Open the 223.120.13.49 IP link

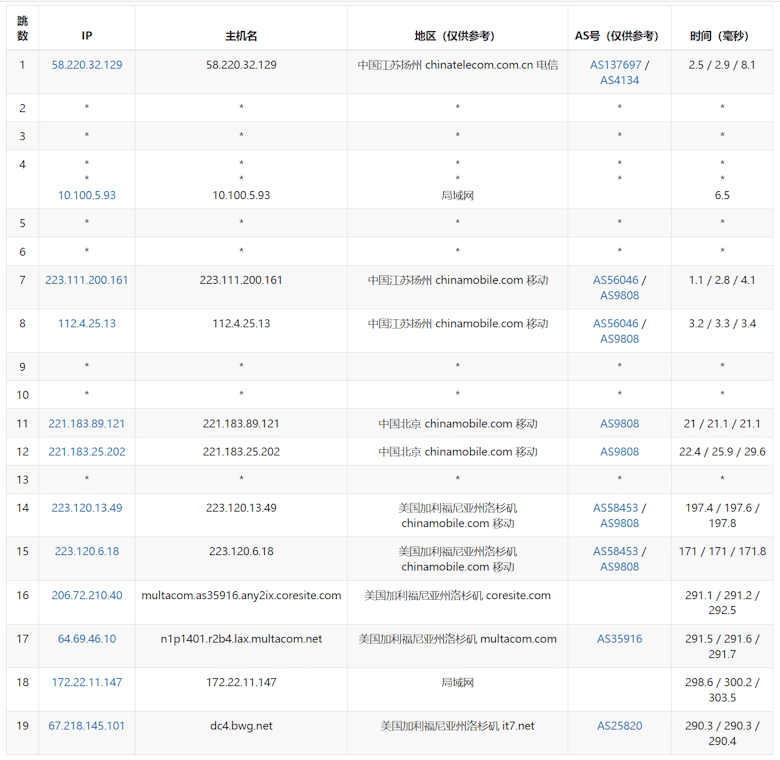[87, 508]
